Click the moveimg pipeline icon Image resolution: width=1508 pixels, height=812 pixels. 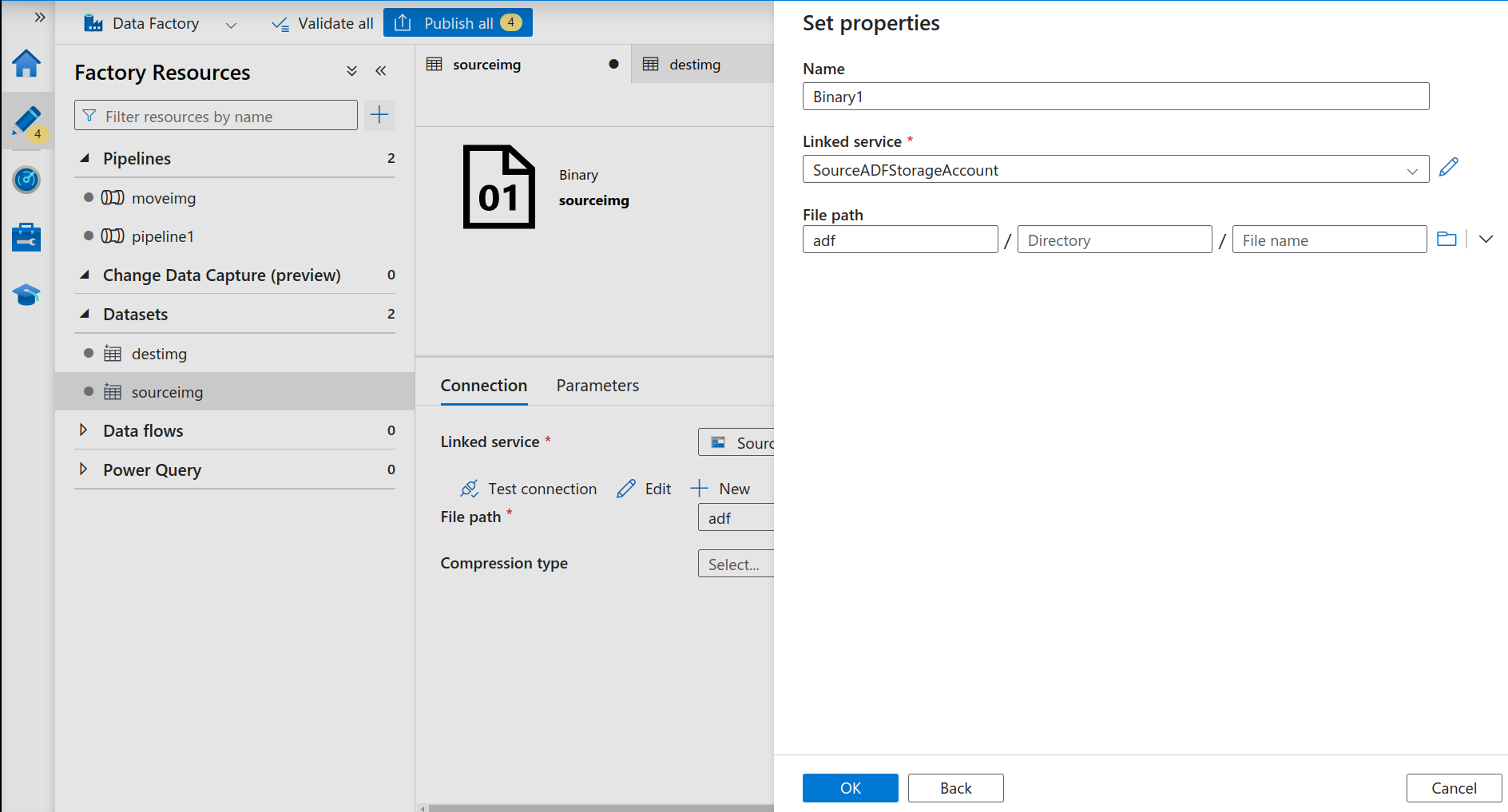[113, 197]
